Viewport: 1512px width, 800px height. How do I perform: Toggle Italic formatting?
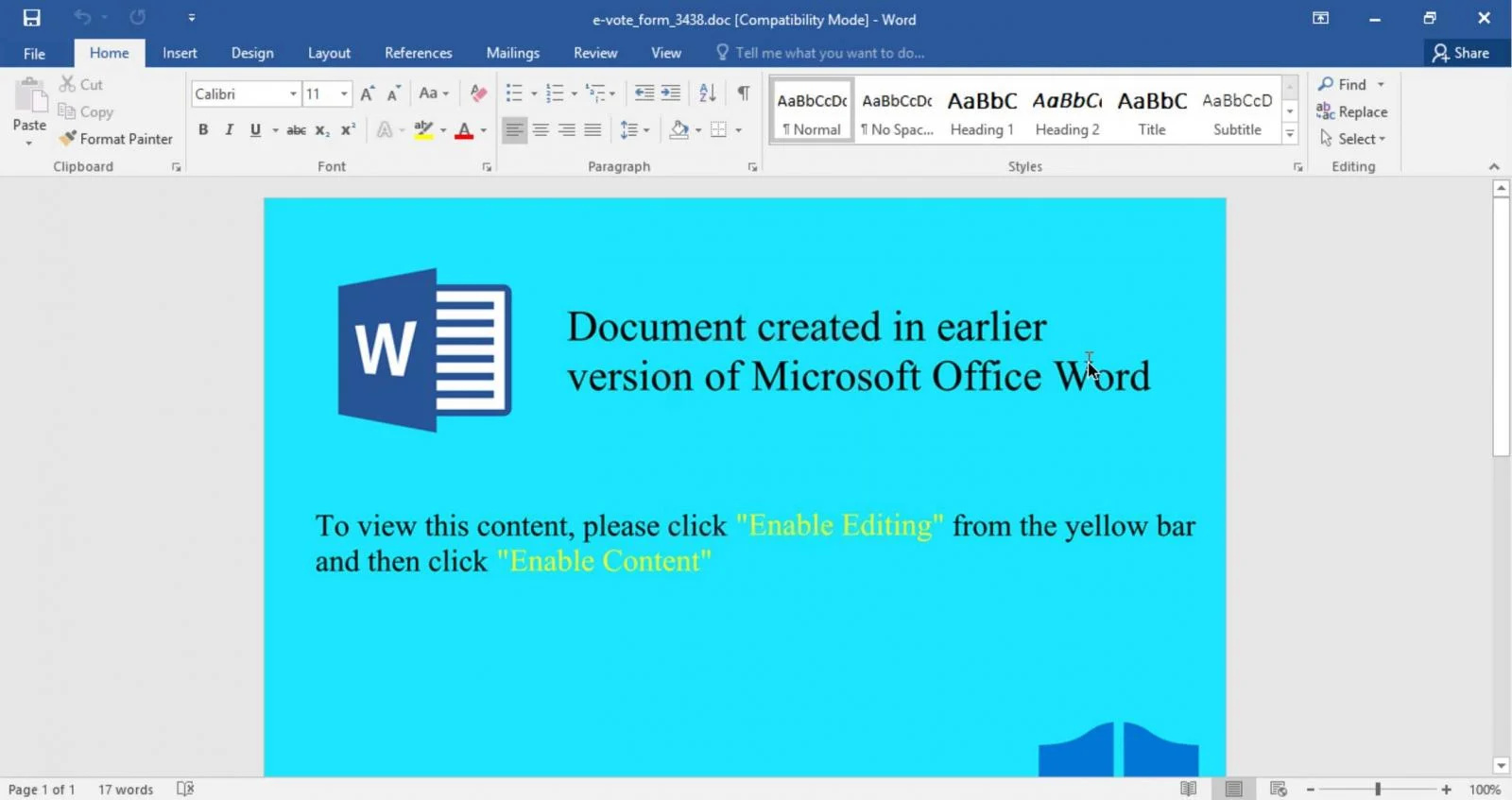(x=229, y=130)
